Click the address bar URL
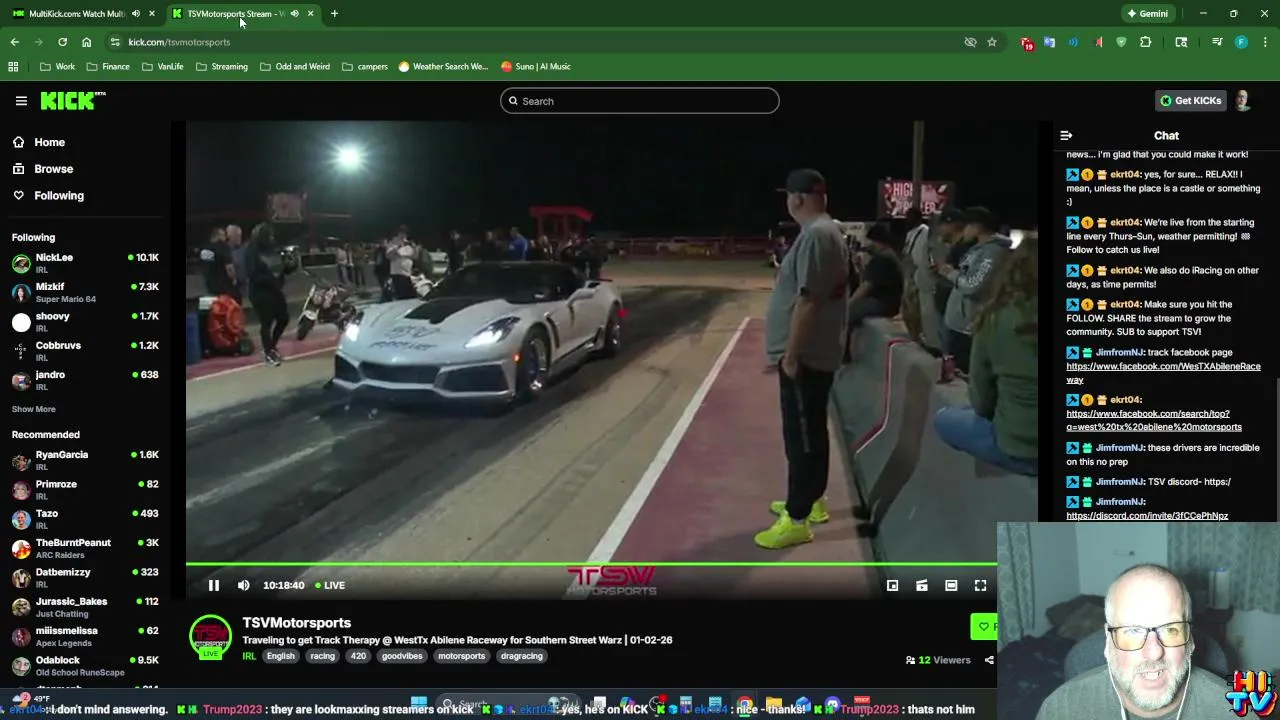Screen dimensions: 1280x720 coord(179,42)
